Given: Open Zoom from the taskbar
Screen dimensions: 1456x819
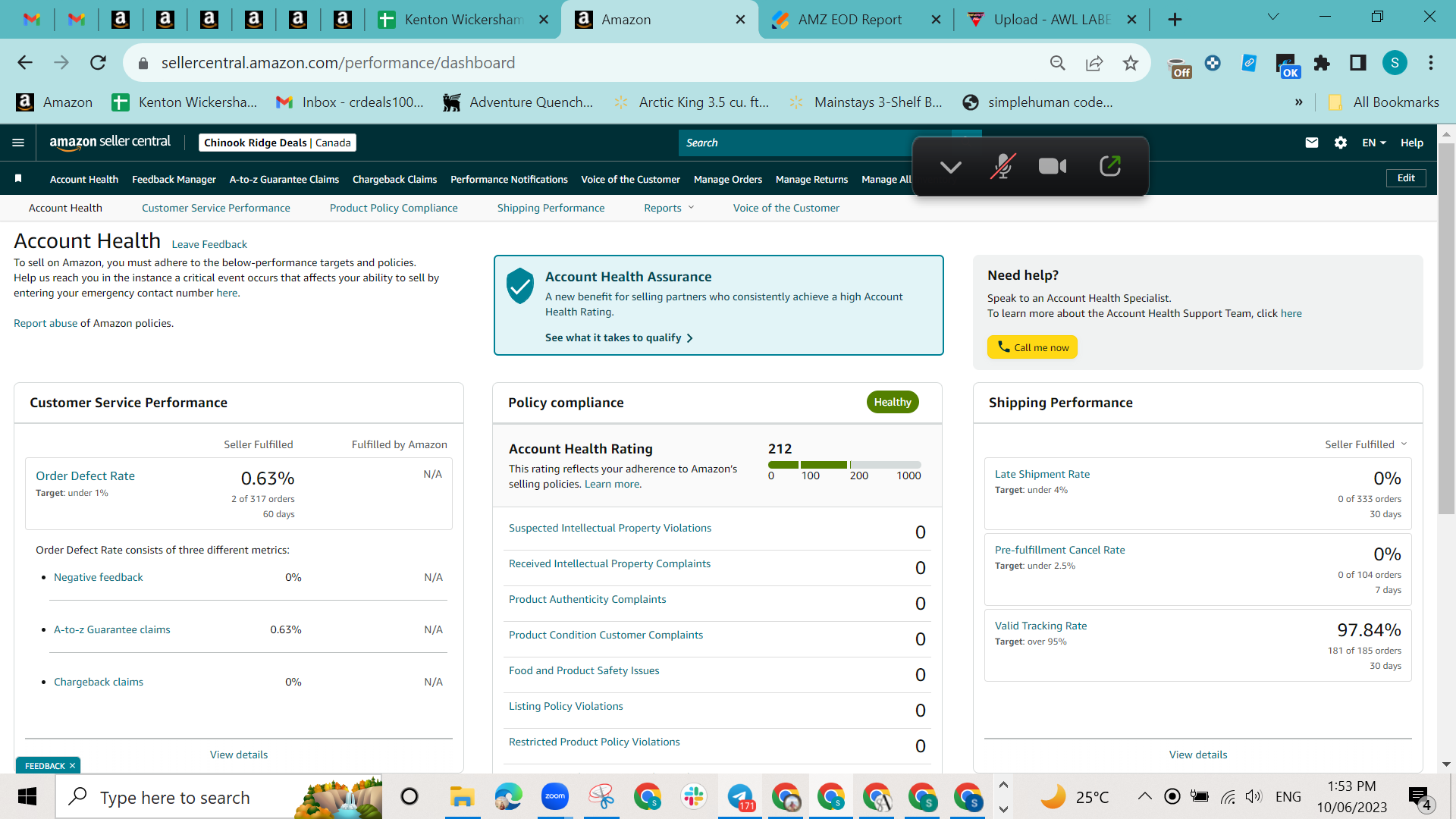Looking at the screenshot, I should pos(555,796).
